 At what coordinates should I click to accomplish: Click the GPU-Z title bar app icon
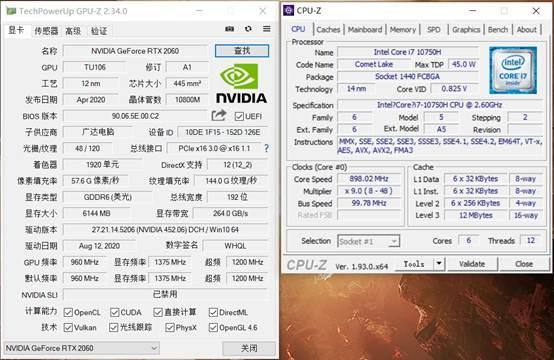[x=11, y=11]
